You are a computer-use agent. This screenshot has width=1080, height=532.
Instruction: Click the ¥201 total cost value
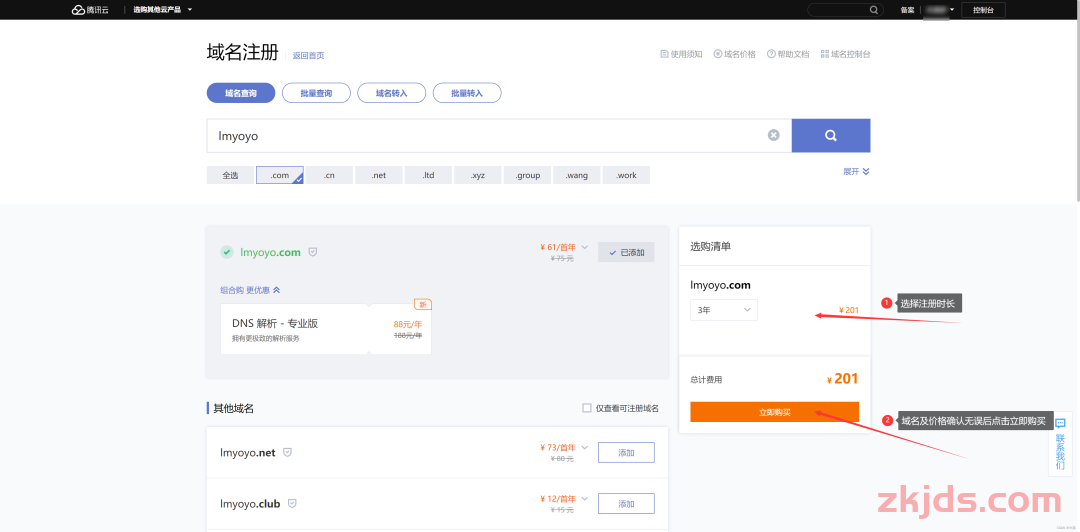pyautogui.click(x=842, y=378)
